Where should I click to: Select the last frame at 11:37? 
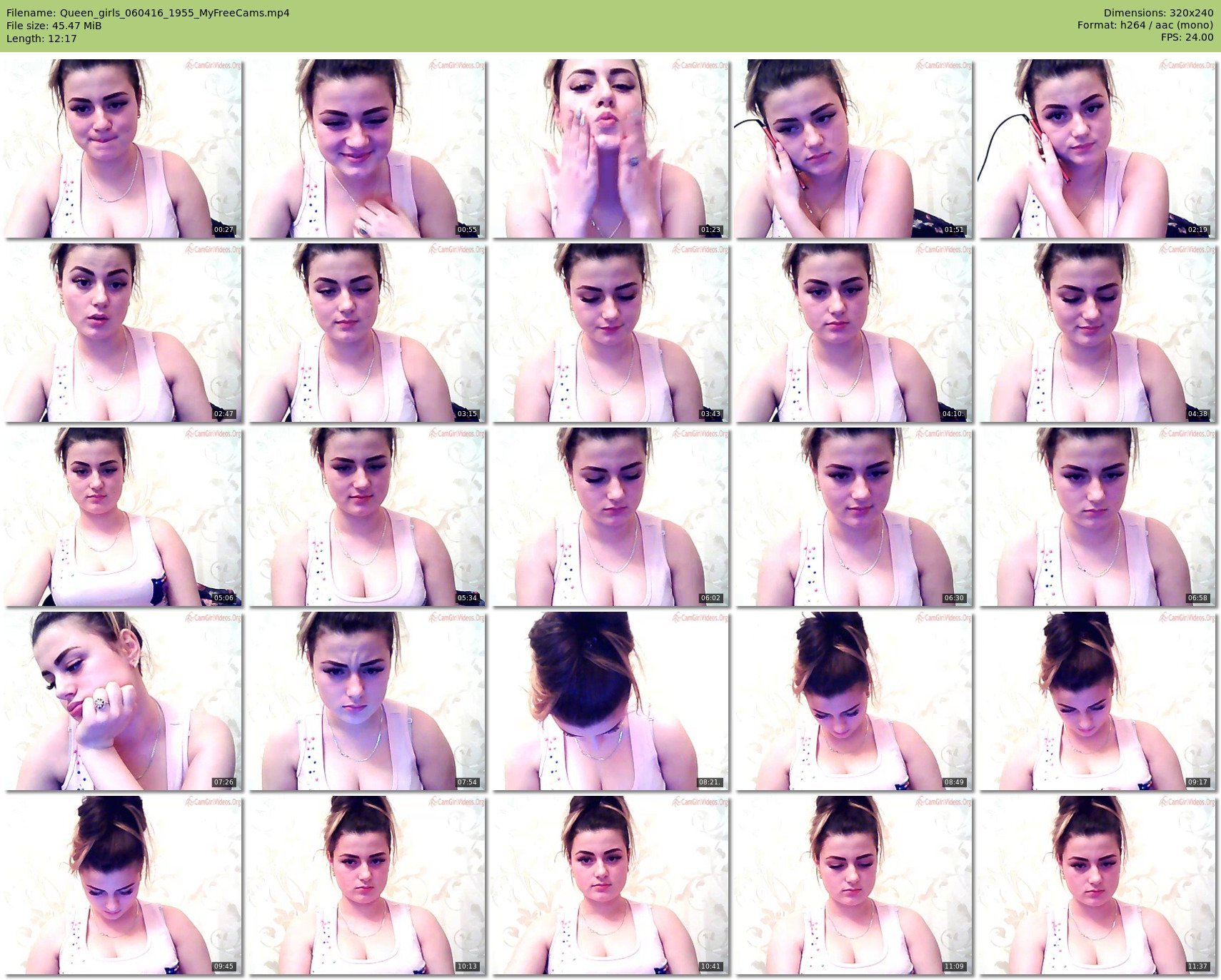pos(1097,885)
